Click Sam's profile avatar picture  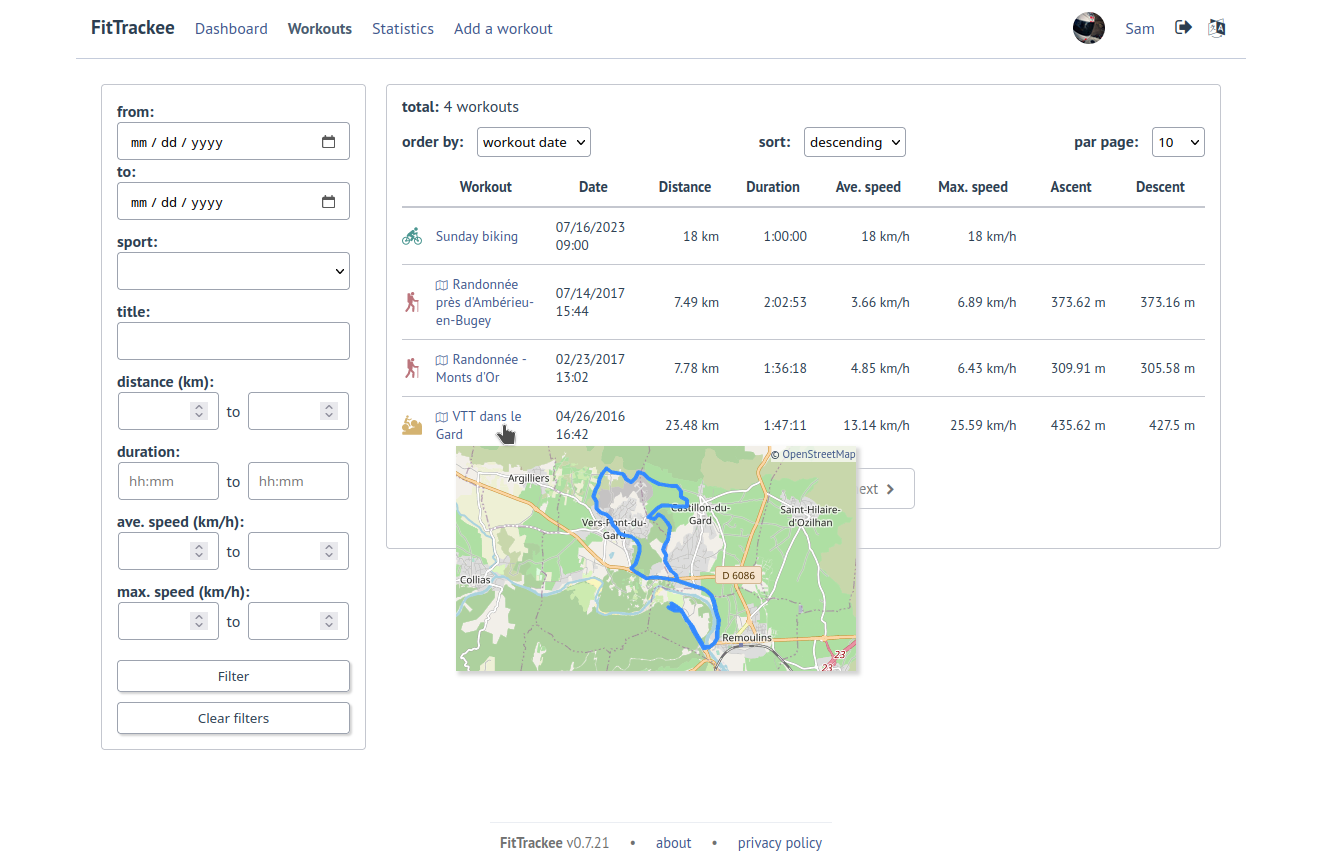coord(1088,28)
